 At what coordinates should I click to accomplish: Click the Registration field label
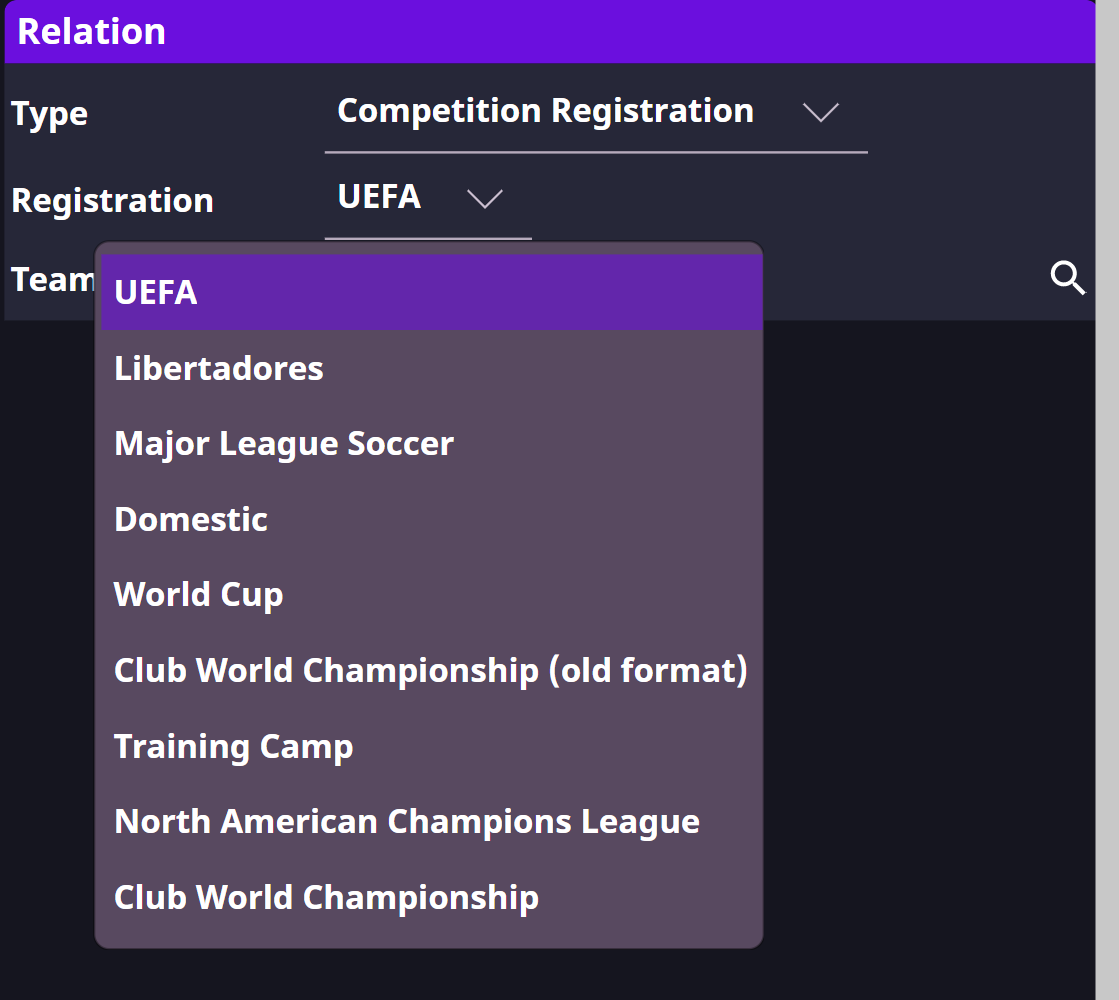112,200
